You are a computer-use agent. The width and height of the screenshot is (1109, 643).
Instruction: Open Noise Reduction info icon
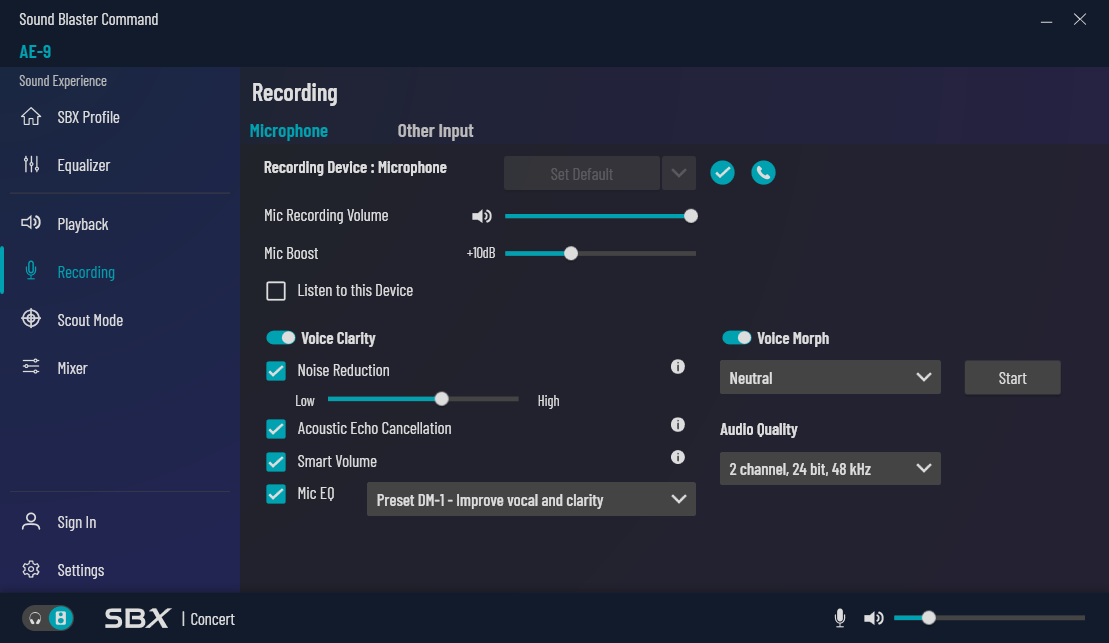(678, 366)
